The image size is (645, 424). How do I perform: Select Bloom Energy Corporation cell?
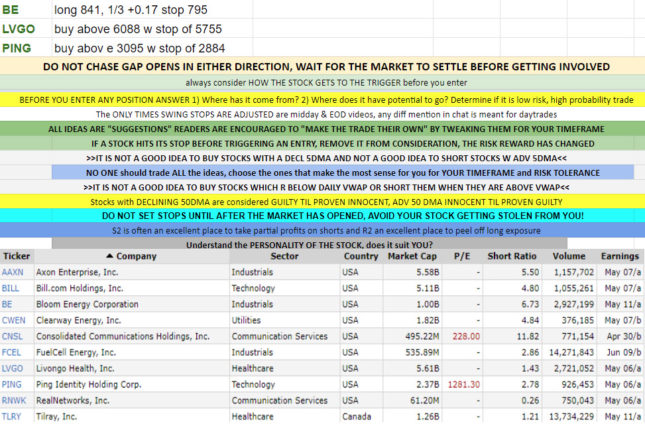point(132,304)
